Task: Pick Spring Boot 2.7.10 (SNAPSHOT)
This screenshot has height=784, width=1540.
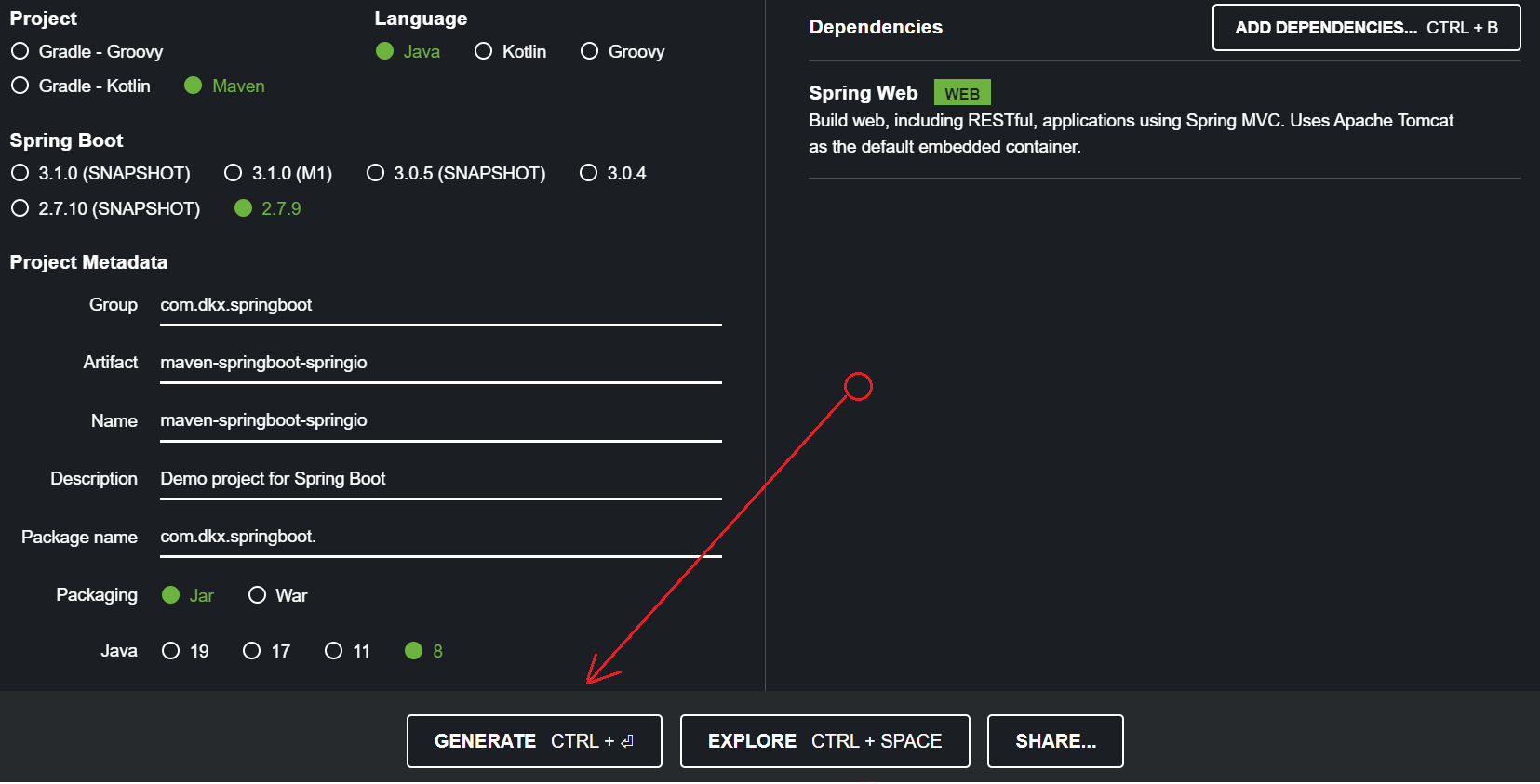Action: pyautogui.click(x=105, y=208)
